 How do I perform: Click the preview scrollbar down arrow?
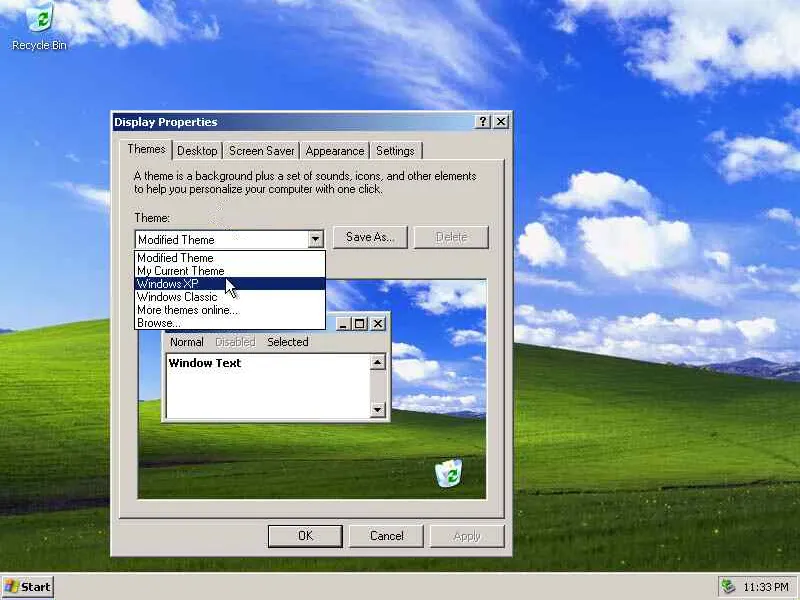[x=378, y=409]
